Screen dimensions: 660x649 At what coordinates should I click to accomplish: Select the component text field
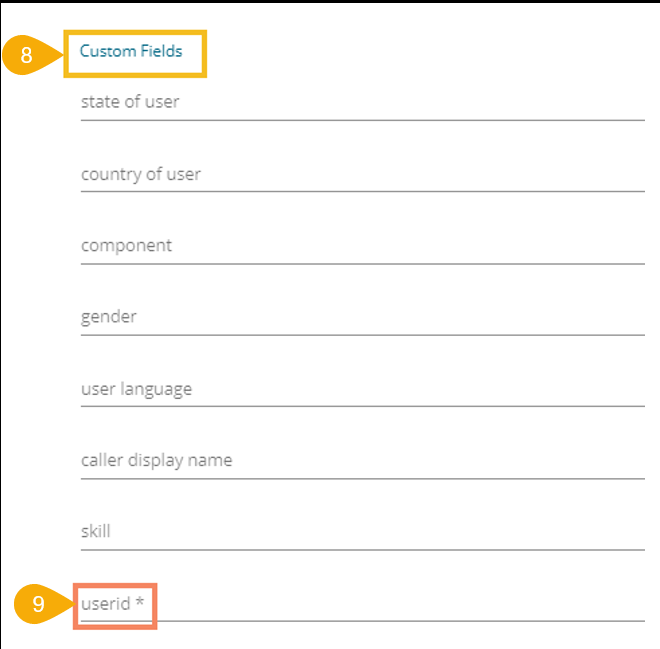362,246
